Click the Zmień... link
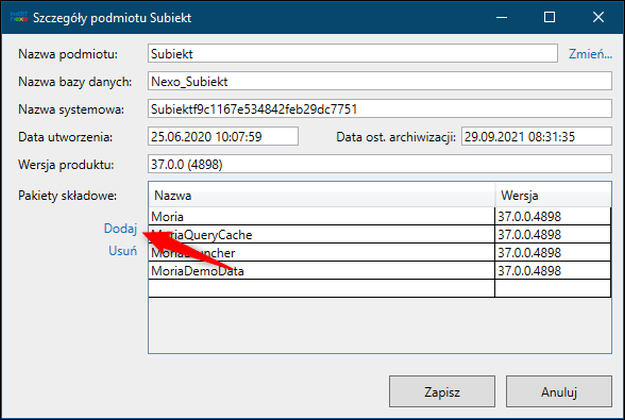Image resolution: width=625 pixels, height=420 pixels. pyautogui.click(x=590, y=53)
